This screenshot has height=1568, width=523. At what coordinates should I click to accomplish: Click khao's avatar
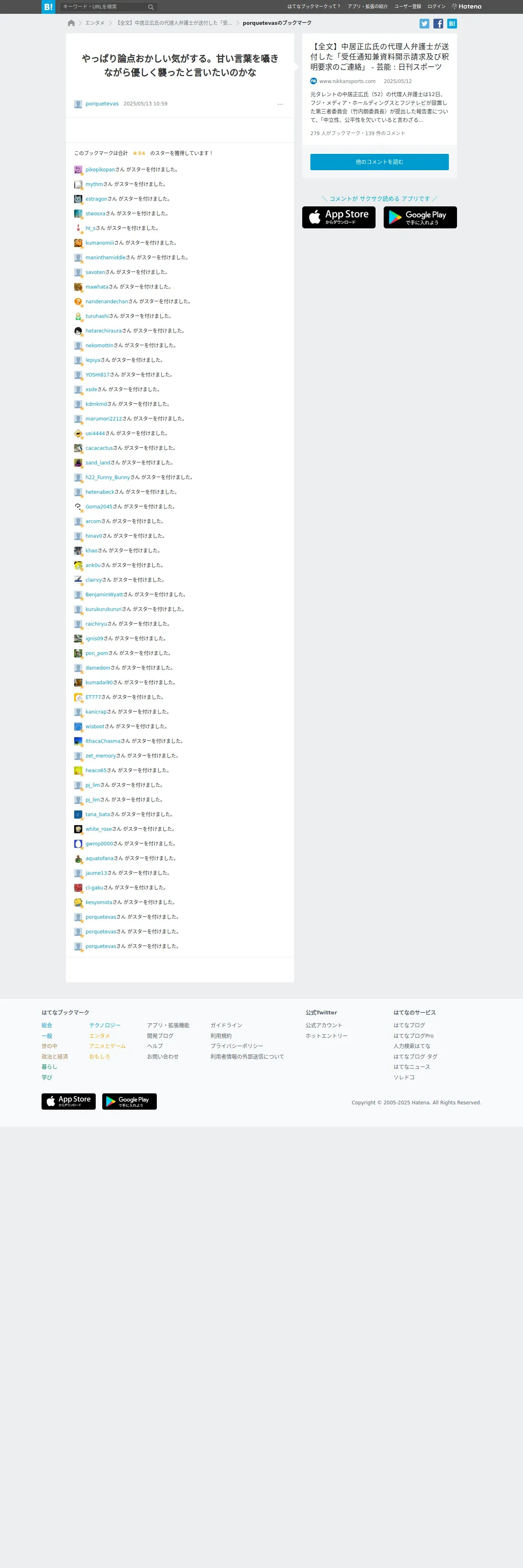point(78,550)
